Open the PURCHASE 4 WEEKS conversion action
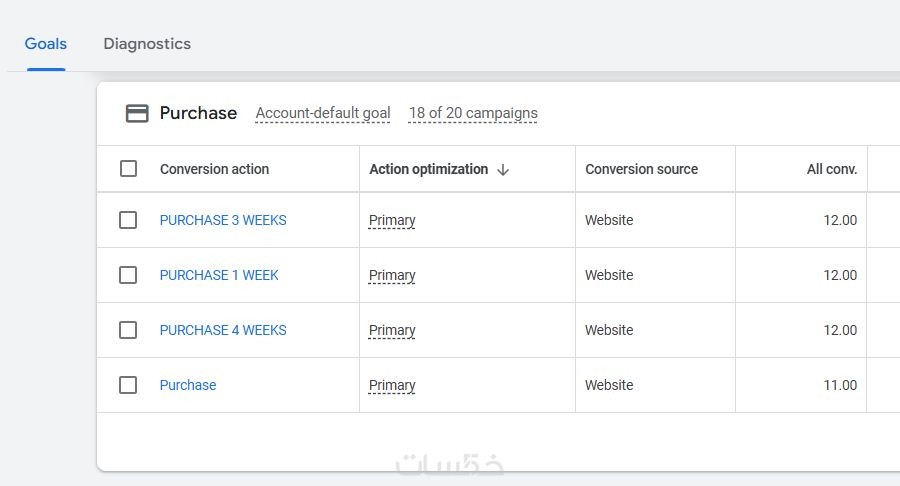The image size is (900, 486). point(223,330)
